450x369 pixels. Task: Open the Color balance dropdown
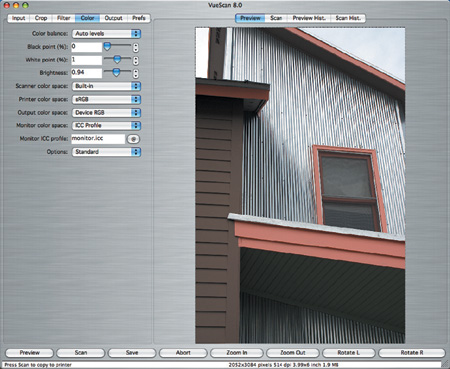point(106,34)
